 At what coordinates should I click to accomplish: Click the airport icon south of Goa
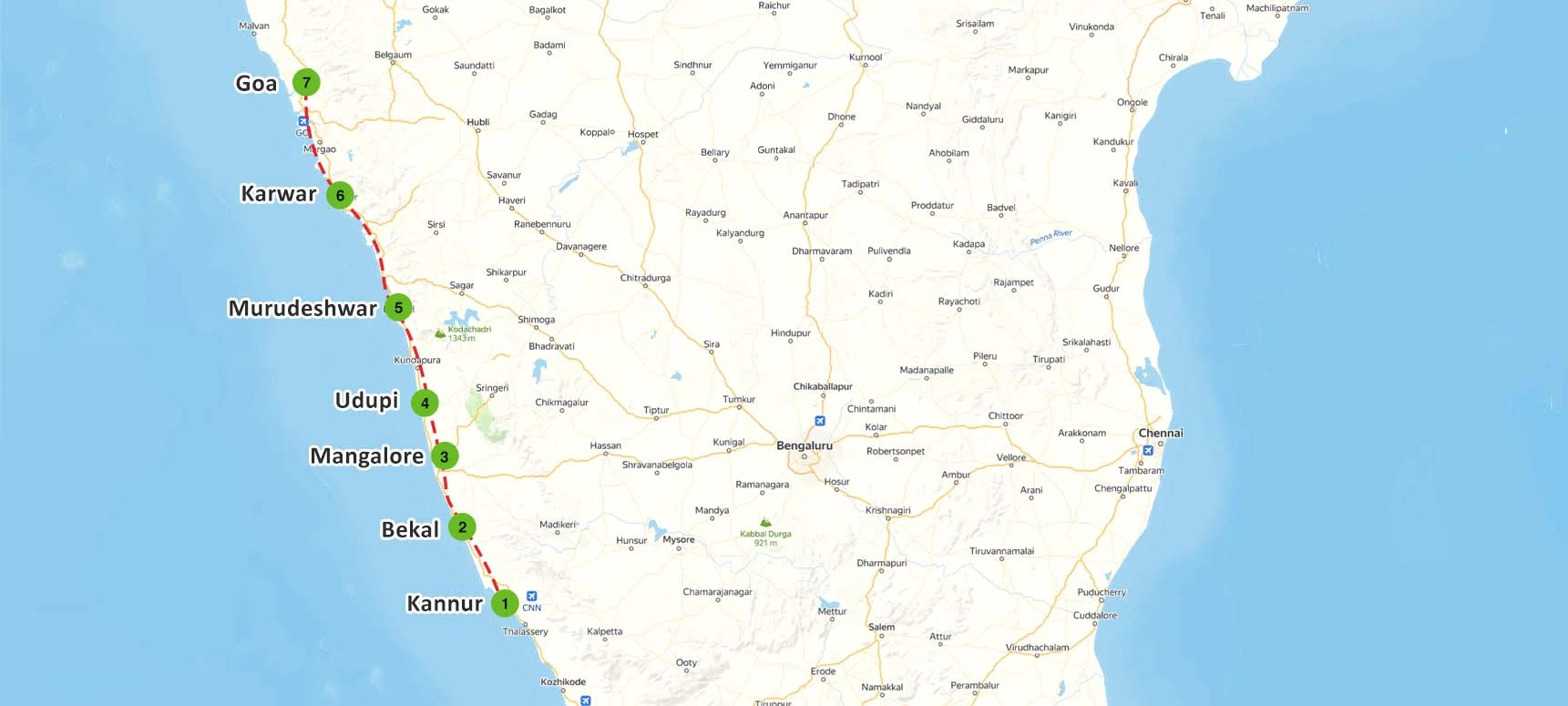tap(303, 121)
